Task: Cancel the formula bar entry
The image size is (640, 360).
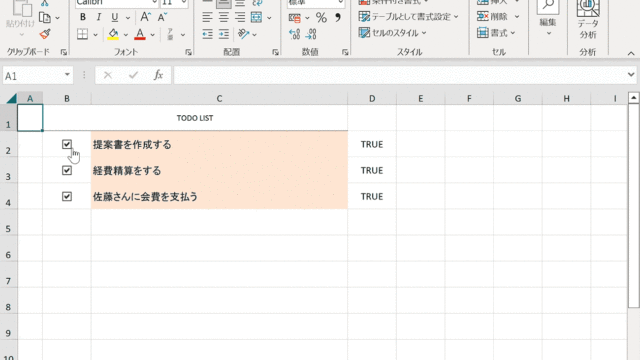Action: tap(108, 75)
